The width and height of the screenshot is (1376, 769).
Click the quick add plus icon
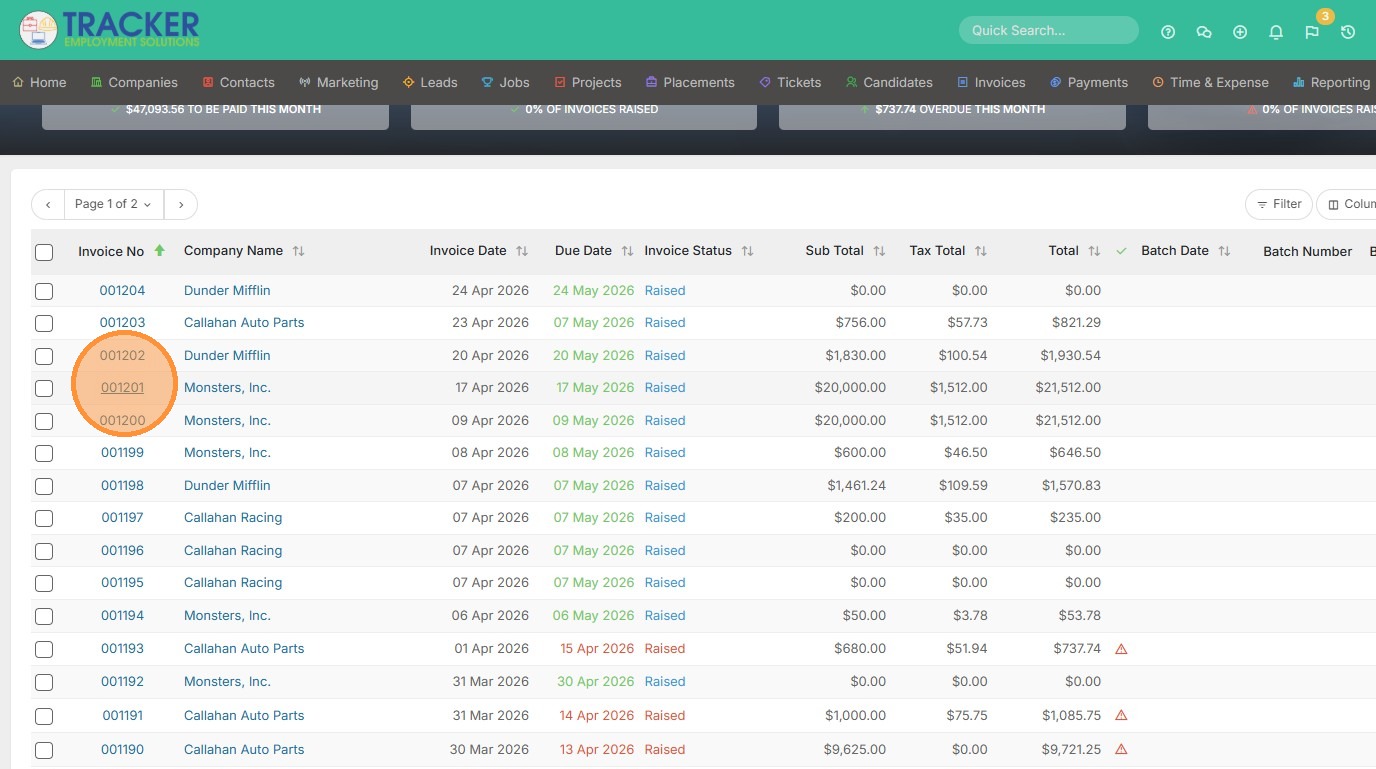click(x=1240, y=32)
